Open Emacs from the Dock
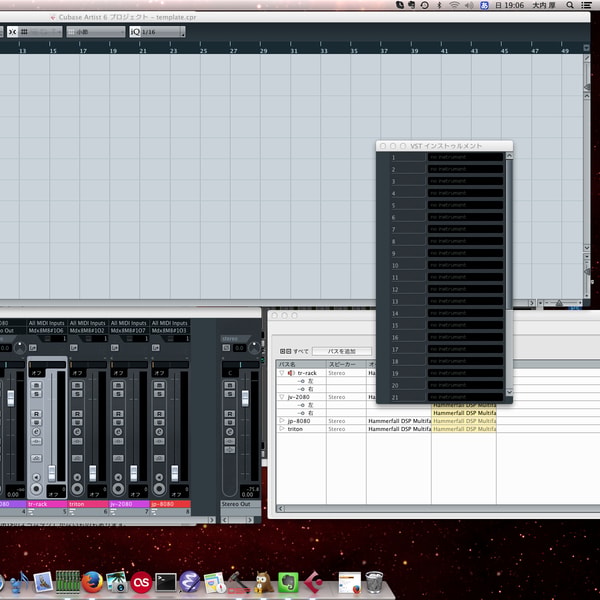Viewport: 600px width, 600px height. point(190,582)
